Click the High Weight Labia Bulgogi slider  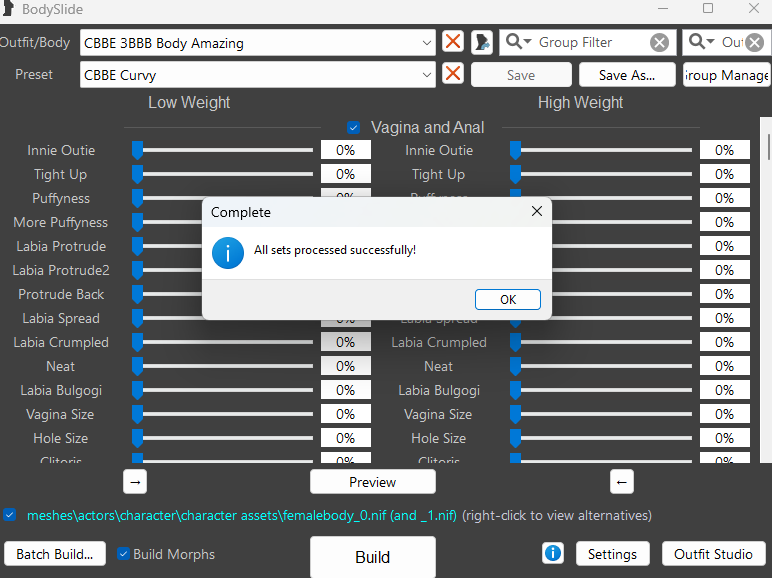coord(601,390)
